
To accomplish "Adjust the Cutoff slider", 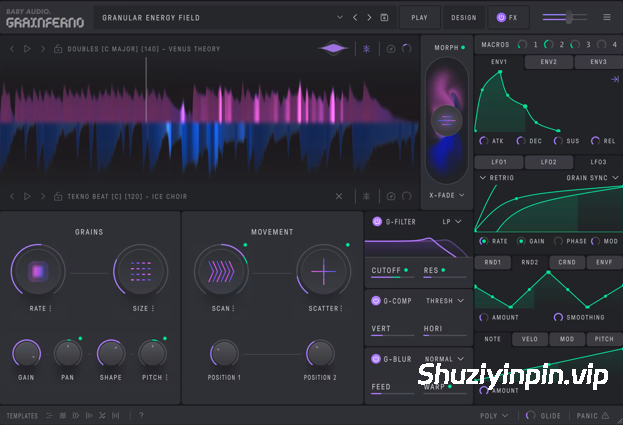I will click(x=392, y=277).
